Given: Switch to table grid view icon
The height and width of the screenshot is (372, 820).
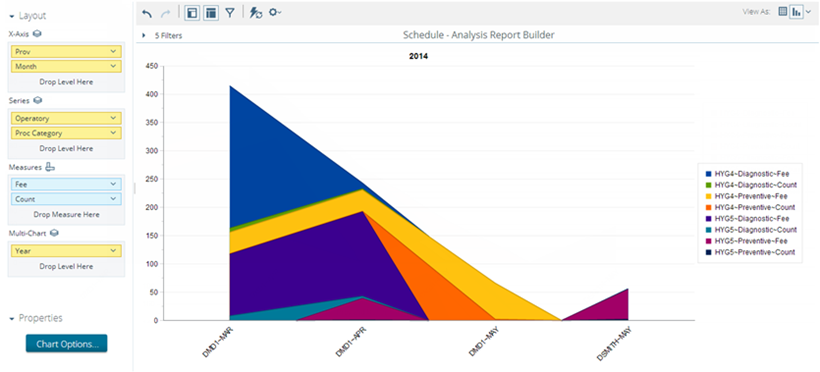Looking at the screenshot, I should click(783, 12).
